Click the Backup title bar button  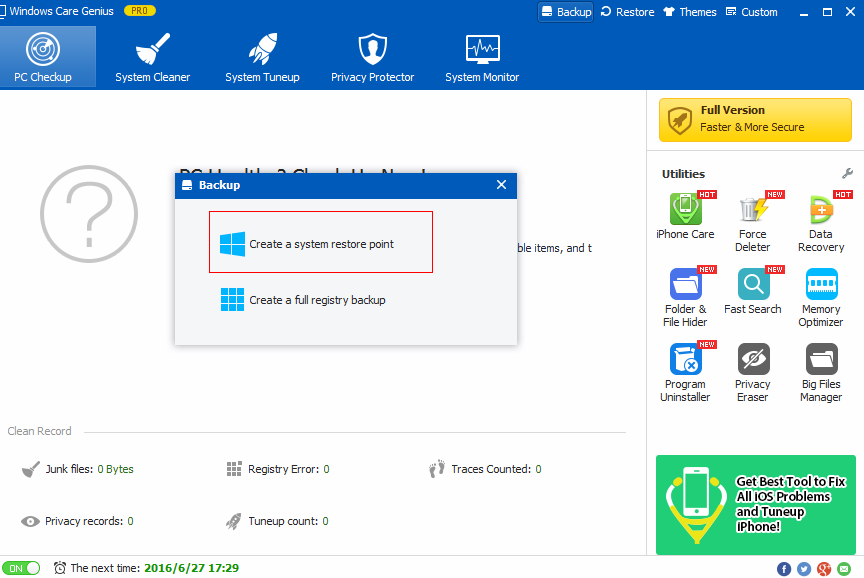[566, 12]
